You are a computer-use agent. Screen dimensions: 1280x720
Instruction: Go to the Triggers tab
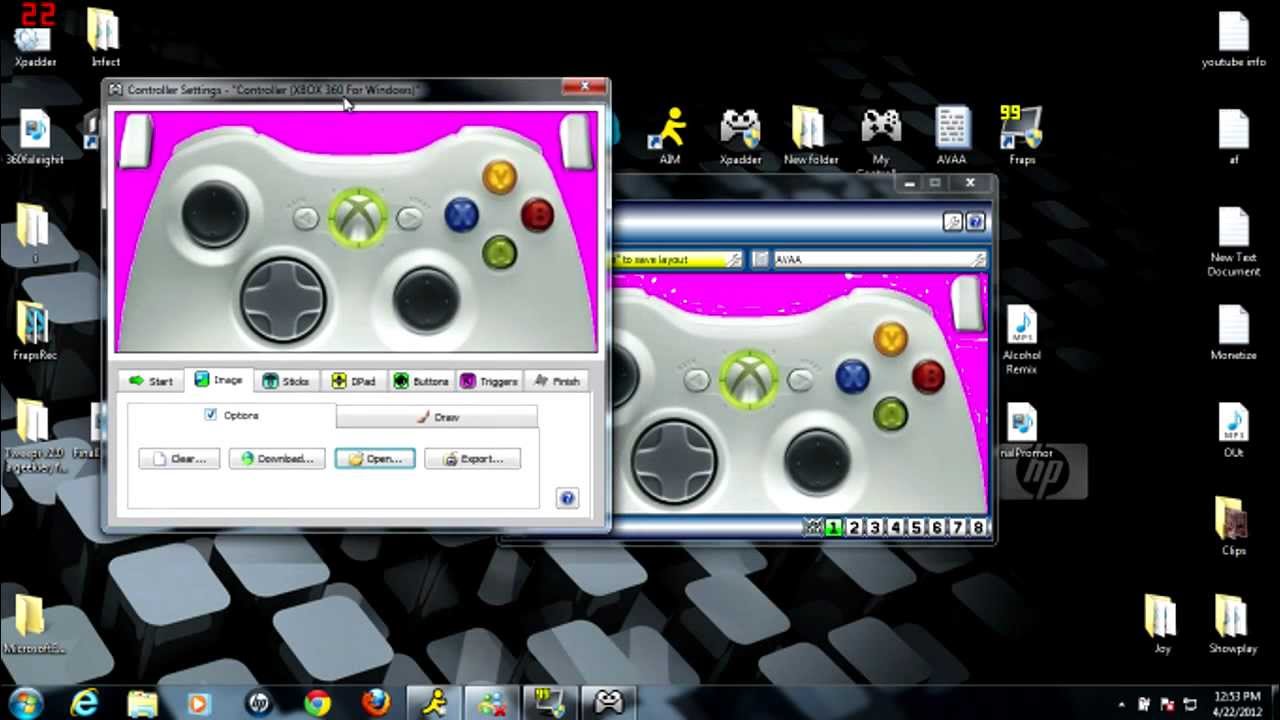[x=488, y=381]
